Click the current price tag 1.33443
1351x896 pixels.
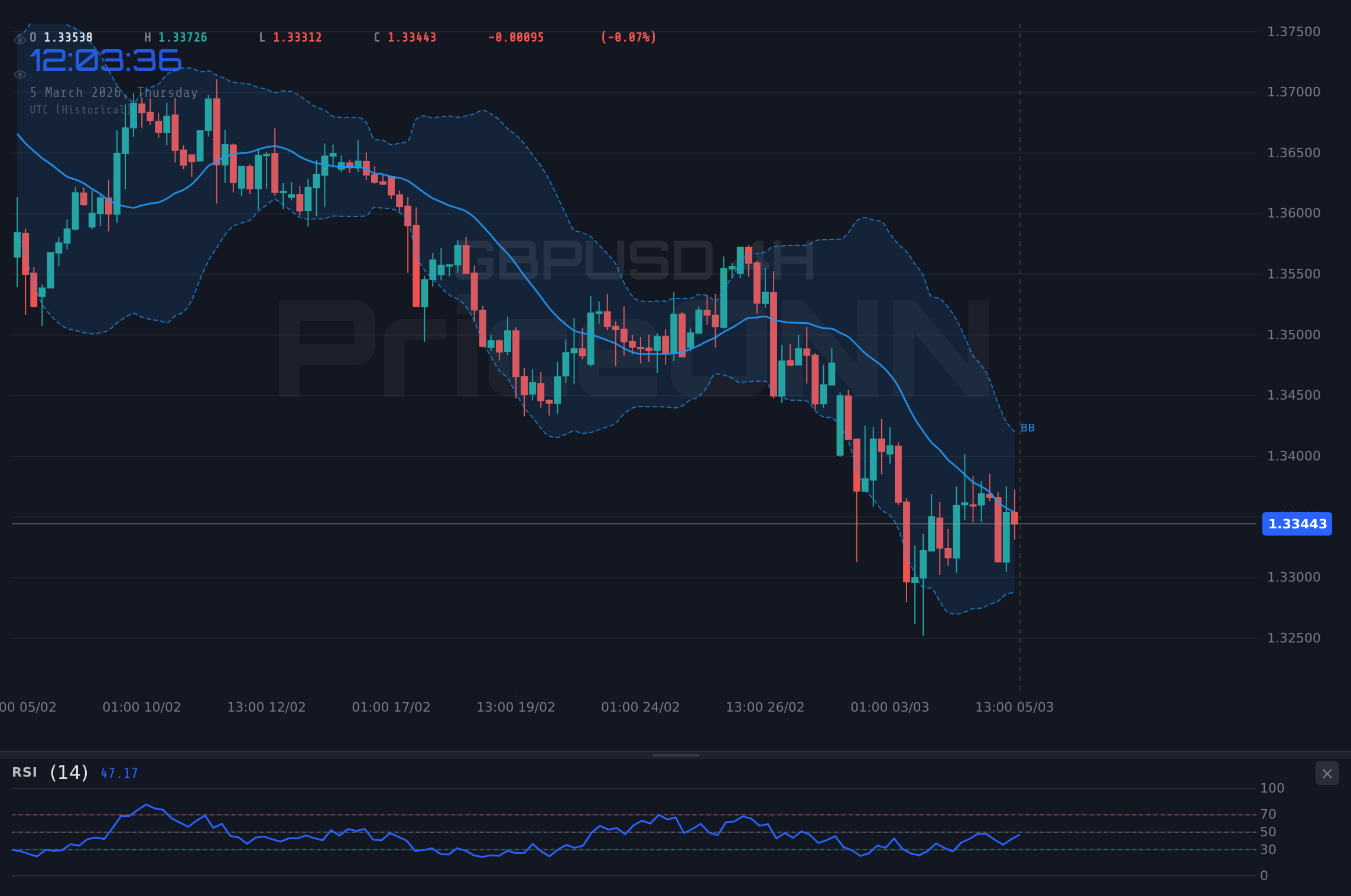tap(1297, 524)
